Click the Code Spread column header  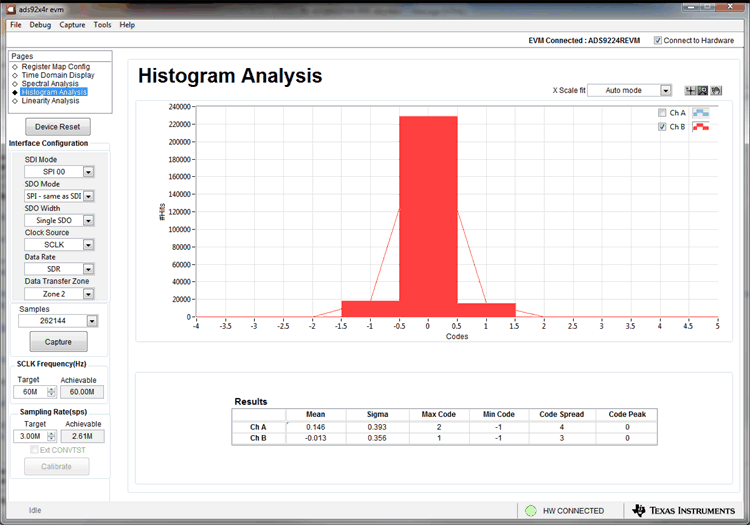[562, 414]
